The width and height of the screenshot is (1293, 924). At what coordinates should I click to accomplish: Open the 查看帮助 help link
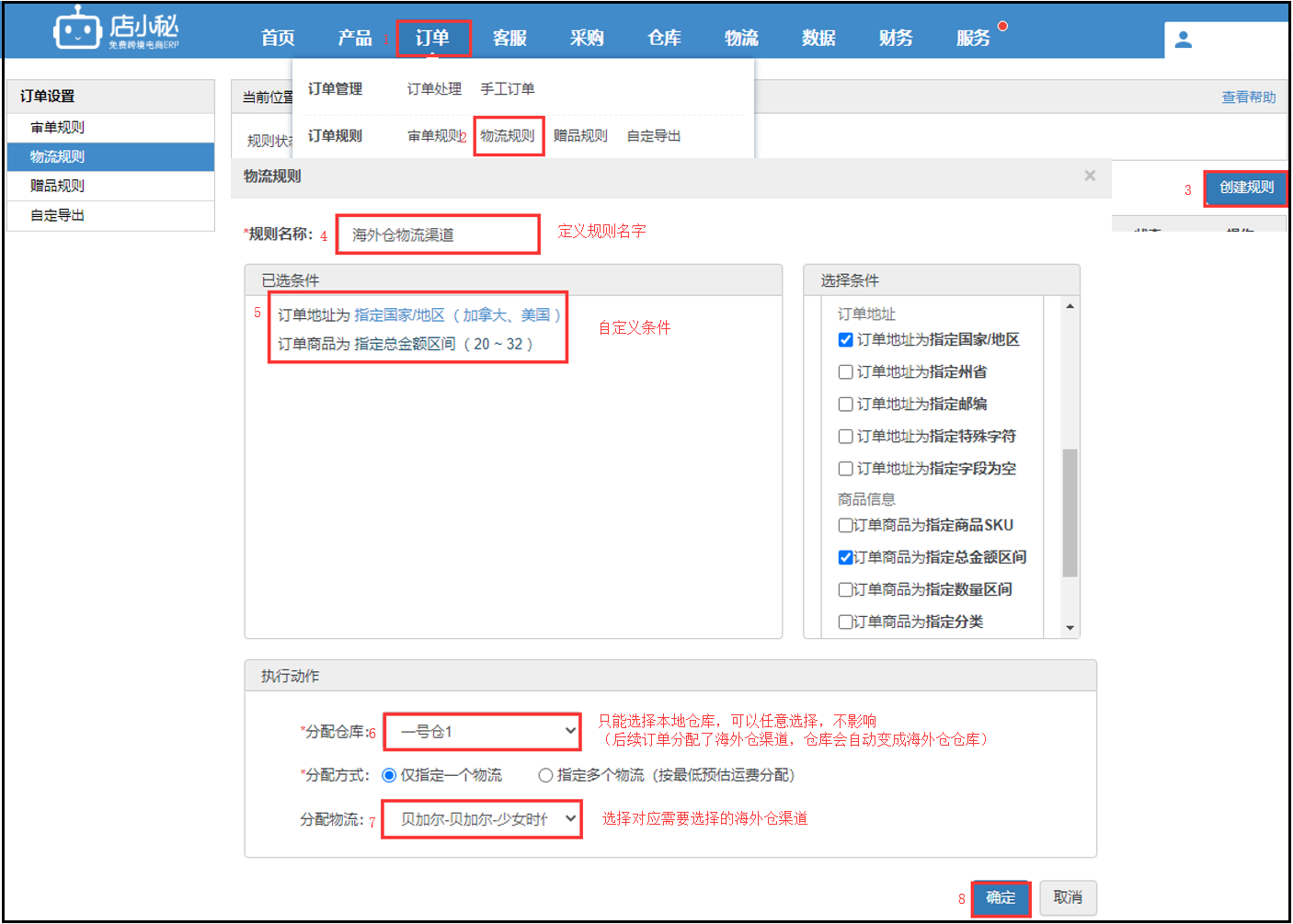1248,97
